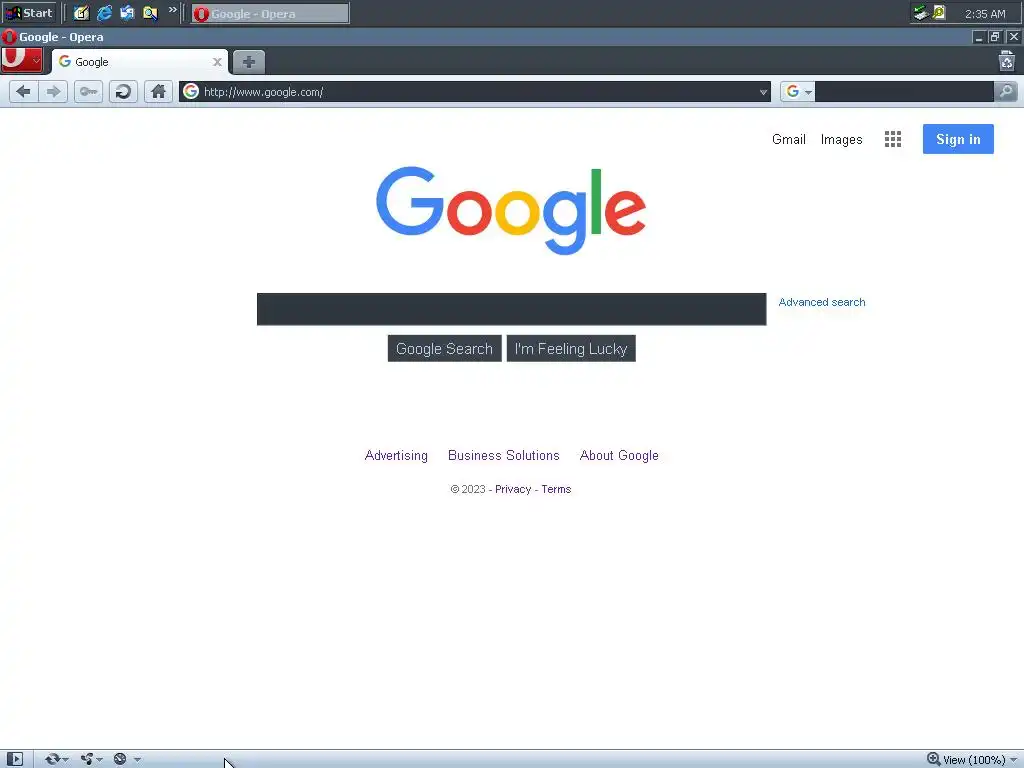Click the Google favicon in the address bar
Viewport: 1024px width, 768px height.
coord(191,91)
